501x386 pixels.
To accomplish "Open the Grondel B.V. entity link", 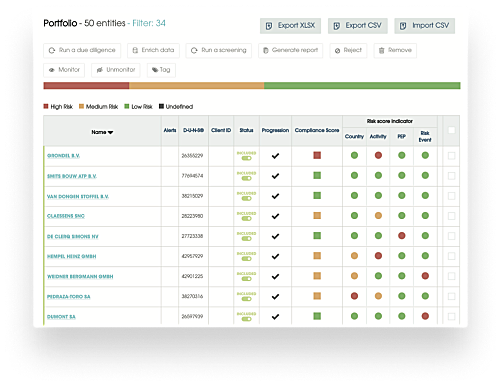I will pyautogui.click(x=63, y=156).
